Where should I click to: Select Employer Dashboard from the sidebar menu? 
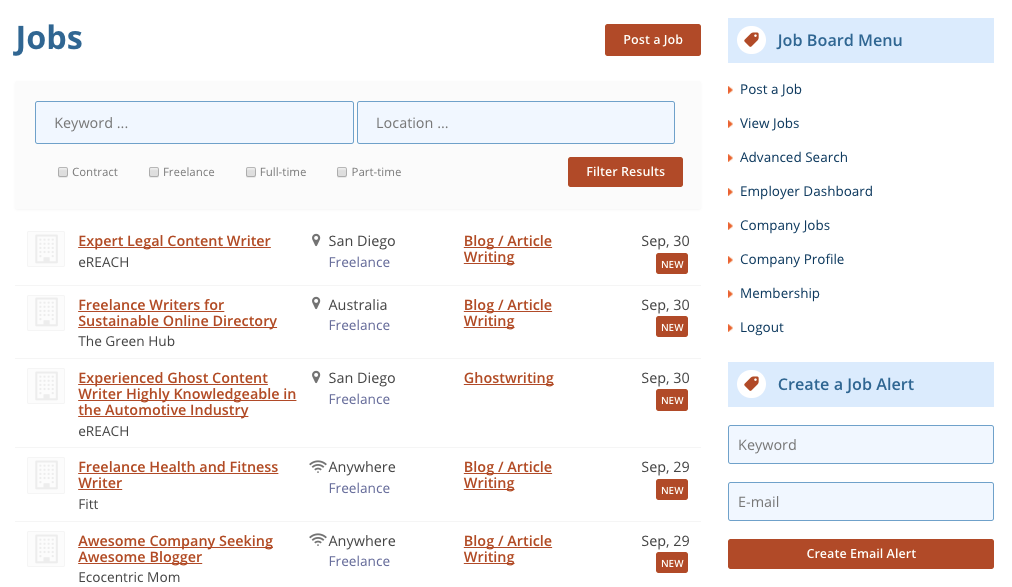tap(805, 192)
